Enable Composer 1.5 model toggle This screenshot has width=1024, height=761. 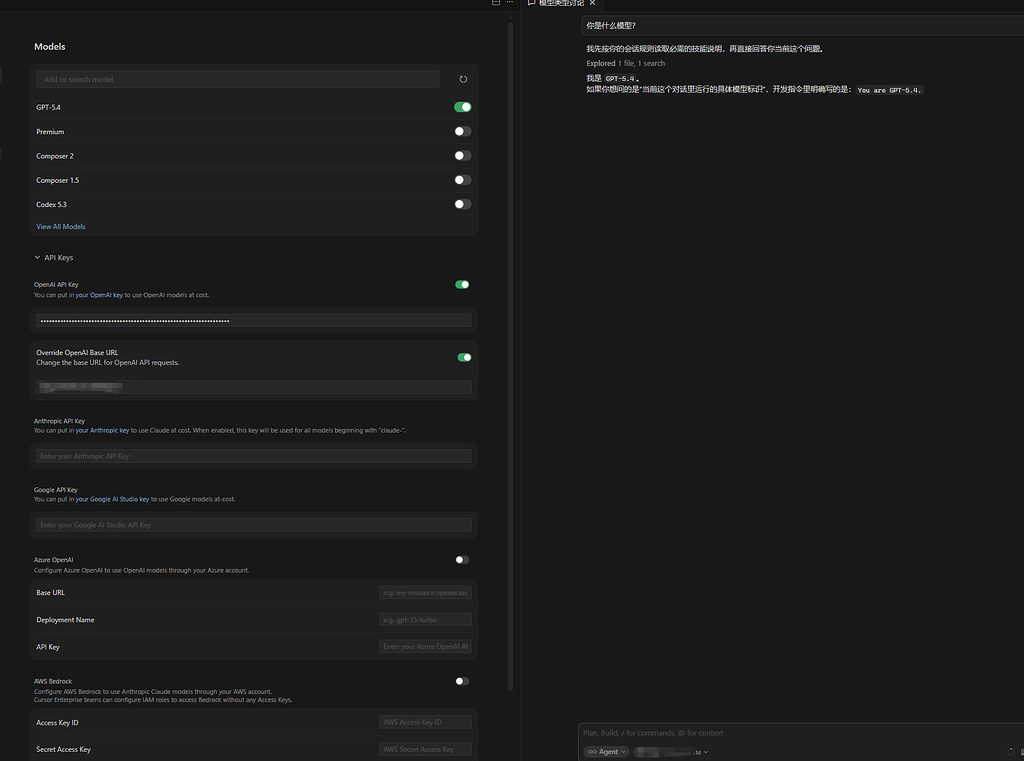462,180
